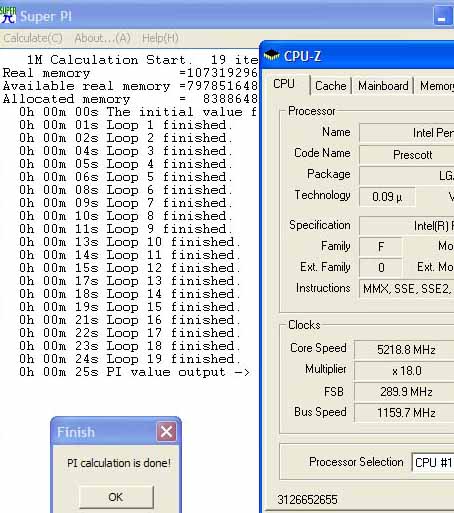Image resolution: width=454 pixels, height=513 pixels.
Task: Click the FSB value 289.9 MHz
Action: tap(404, 392)
